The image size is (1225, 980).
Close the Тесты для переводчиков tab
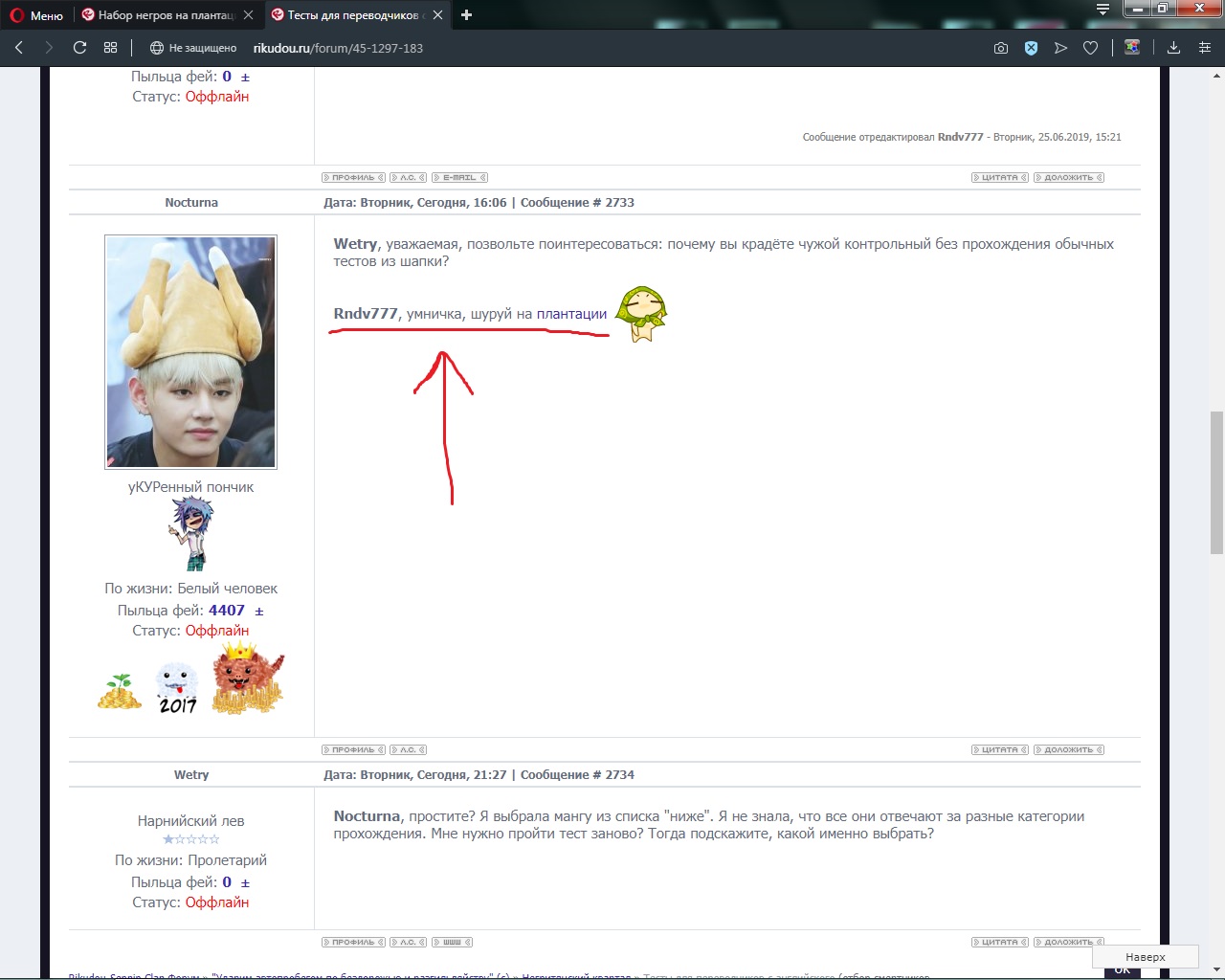point(438,15)
